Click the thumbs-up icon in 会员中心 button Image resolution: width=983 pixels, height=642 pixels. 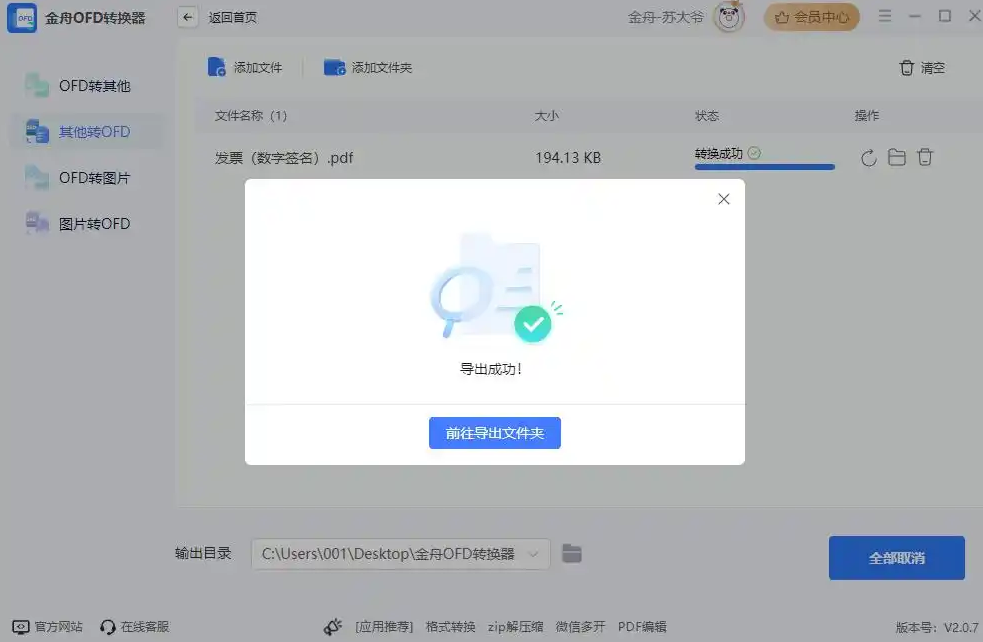click(x=782, y=18)
